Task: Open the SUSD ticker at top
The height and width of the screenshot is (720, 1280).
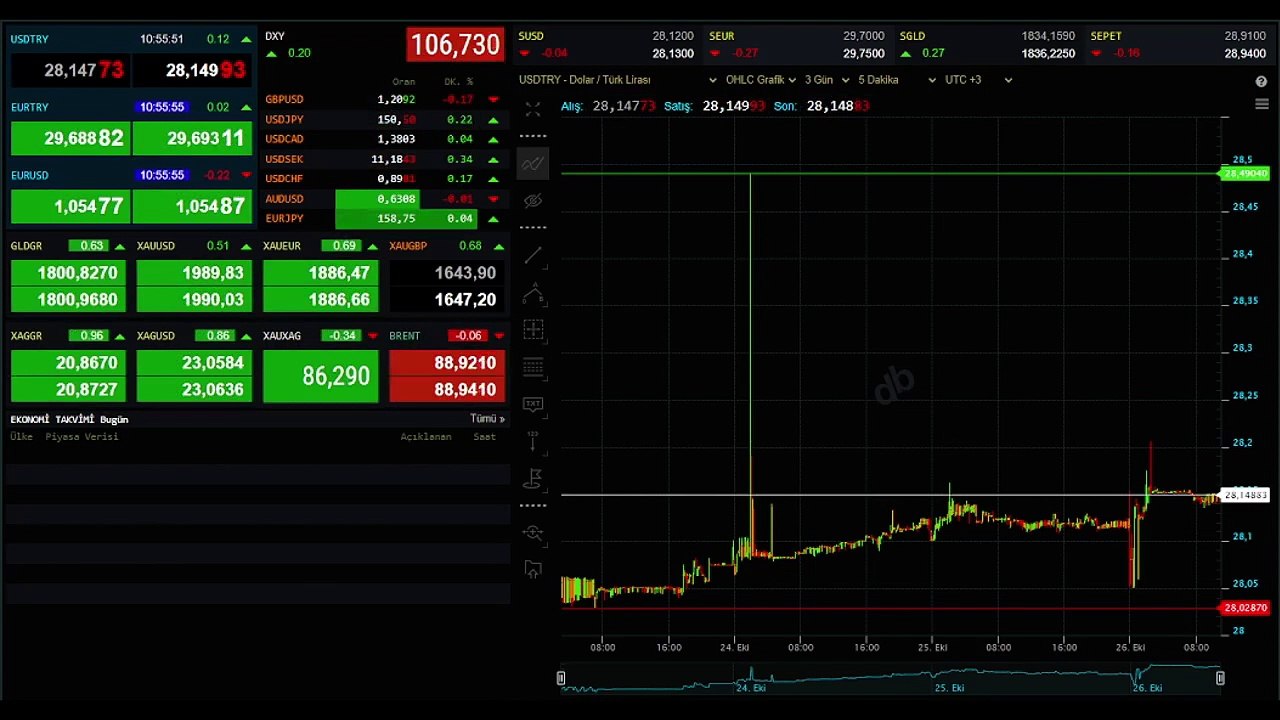Action: [606, 44]
